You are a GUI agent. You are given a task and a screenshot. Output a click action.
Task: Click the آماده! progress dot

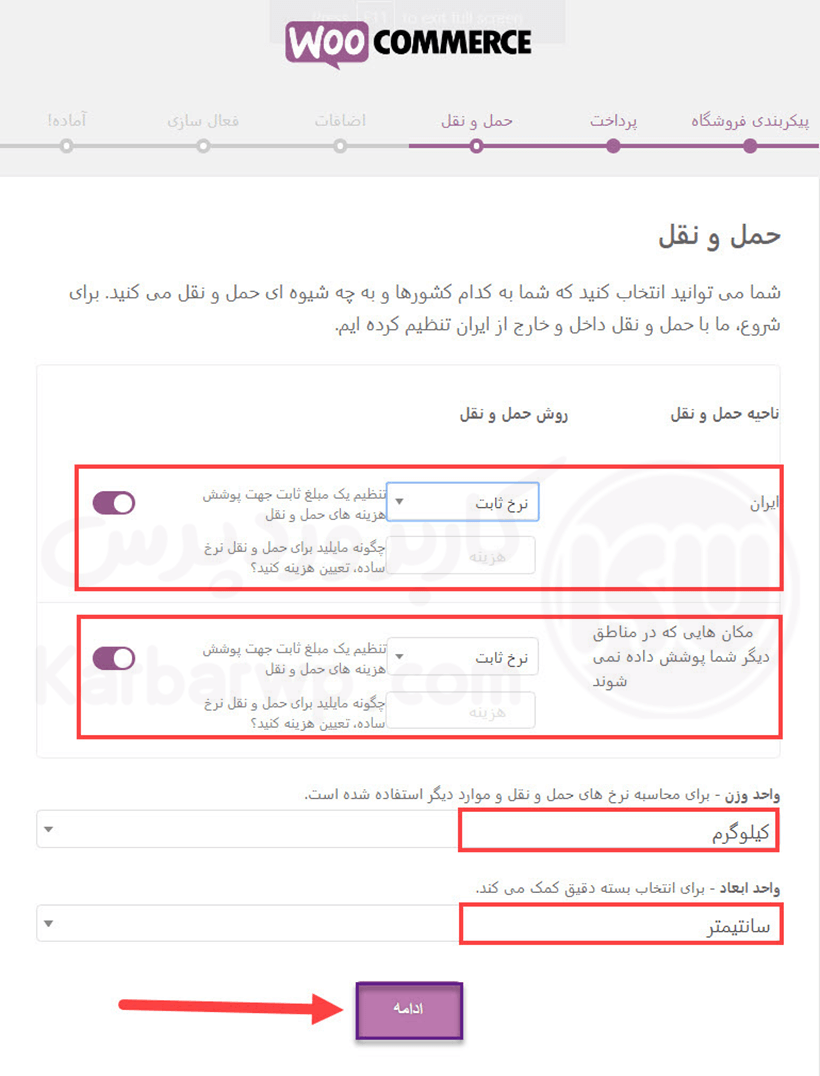point(67,146)
